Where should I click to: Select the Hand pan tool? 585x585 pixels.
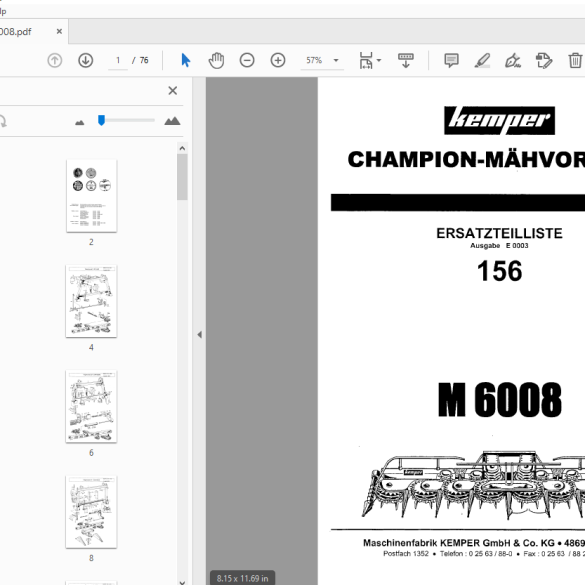[x=216, y=60]
